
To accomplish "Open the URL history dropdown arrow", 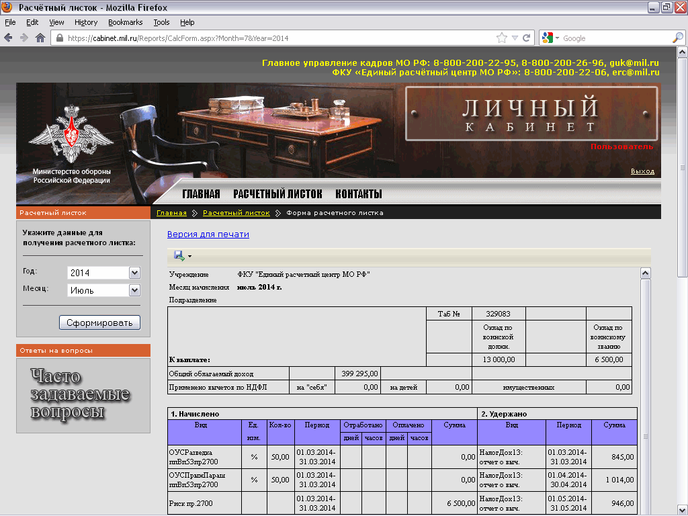I will tap(515, 38).
